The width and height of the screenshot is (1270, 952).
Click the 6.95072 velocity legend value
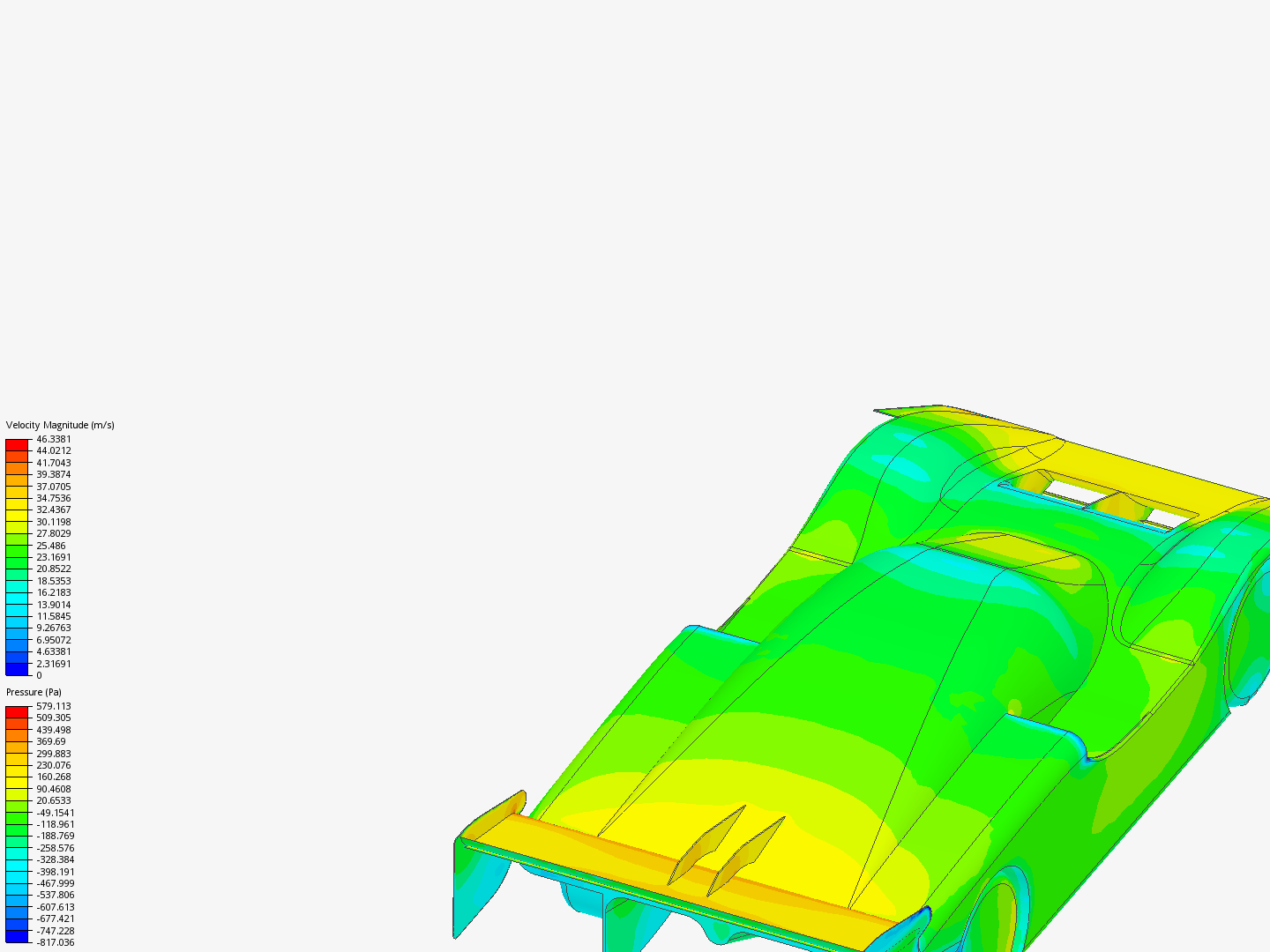(54, 640)
